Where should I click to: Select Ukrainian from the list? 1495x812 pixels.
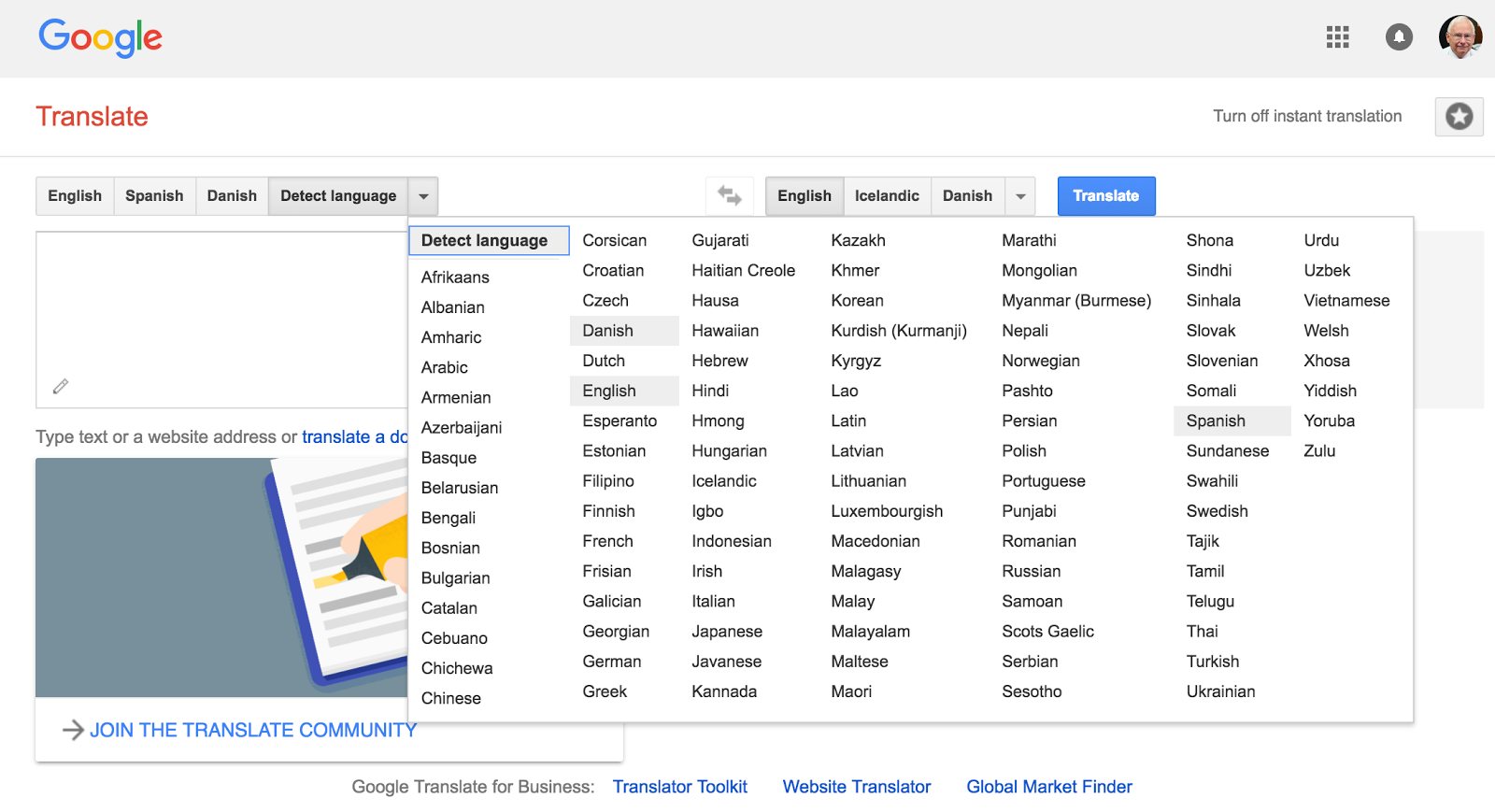coord(1221,691)
